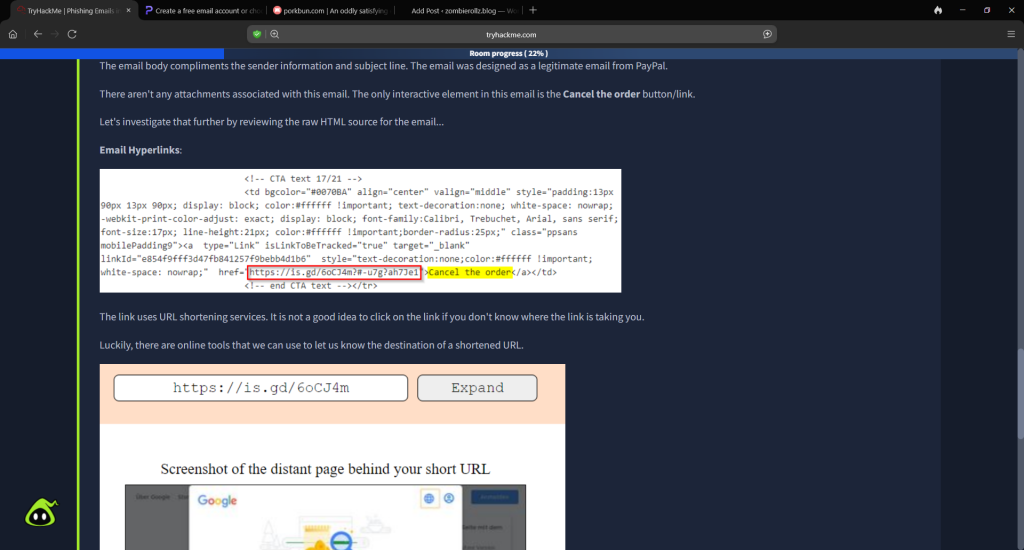Screen dimensions: 1024x550
Task: Click the page vertical scrollbar
Action: click(1020, 400)
